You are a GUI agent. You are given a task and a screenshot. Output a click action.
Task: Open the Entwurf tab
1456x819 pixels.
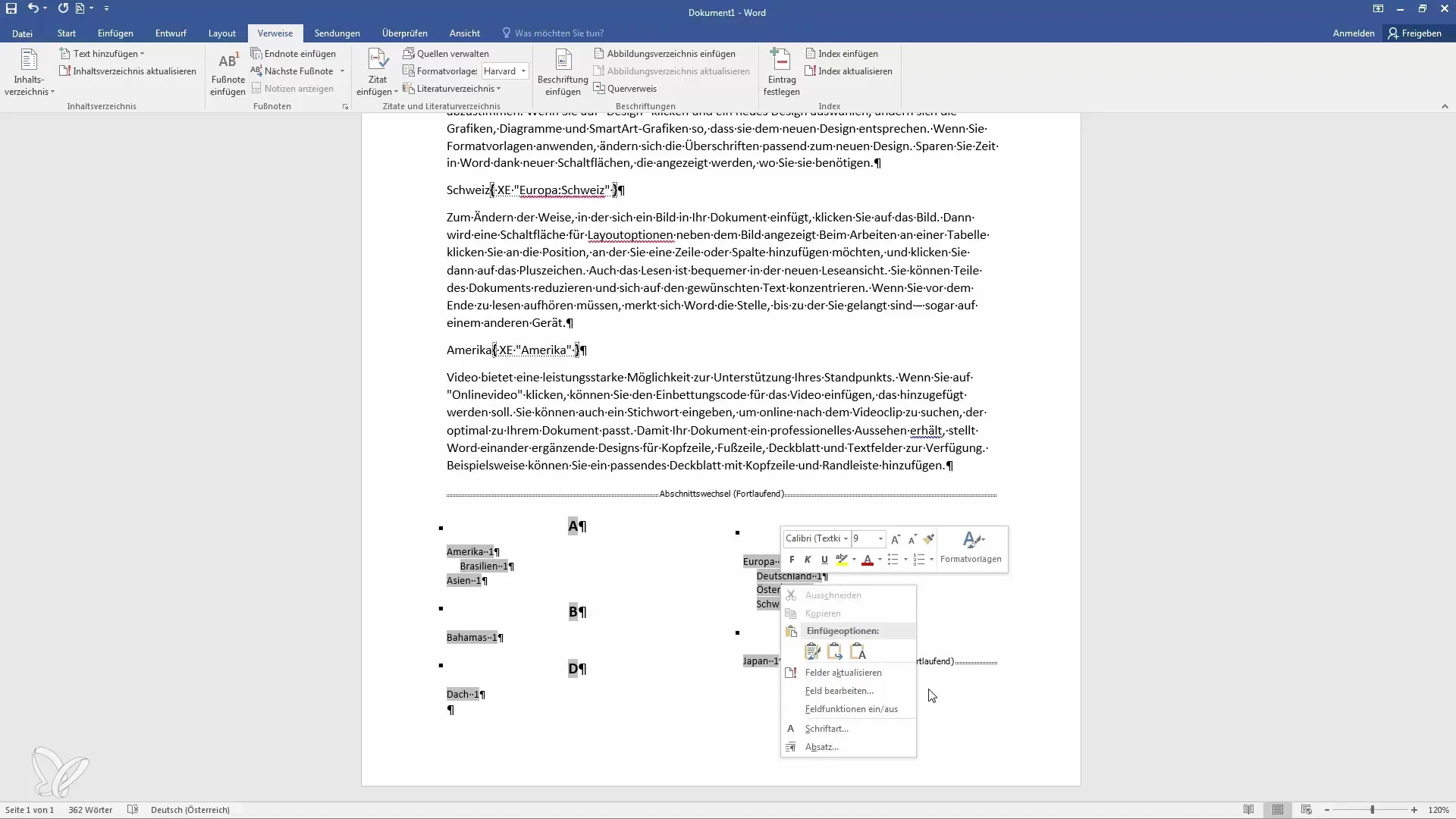tap(171, 33)
